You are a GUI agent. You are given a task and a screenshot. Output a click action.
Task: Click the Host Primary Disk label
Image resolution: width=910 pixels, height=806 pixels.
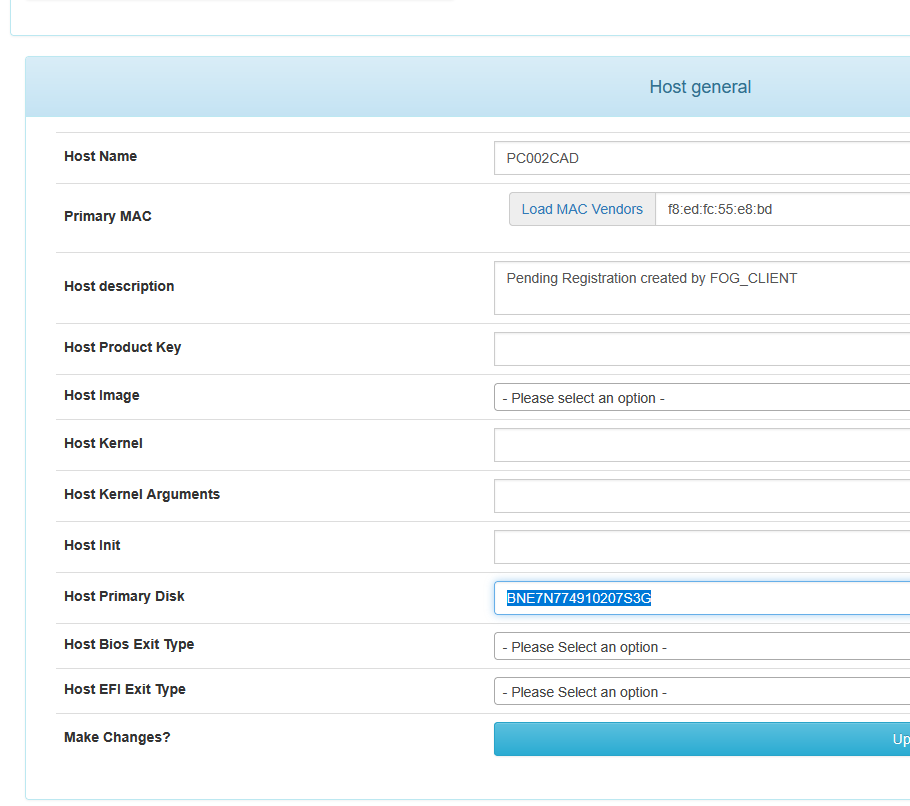pos(124,596)
